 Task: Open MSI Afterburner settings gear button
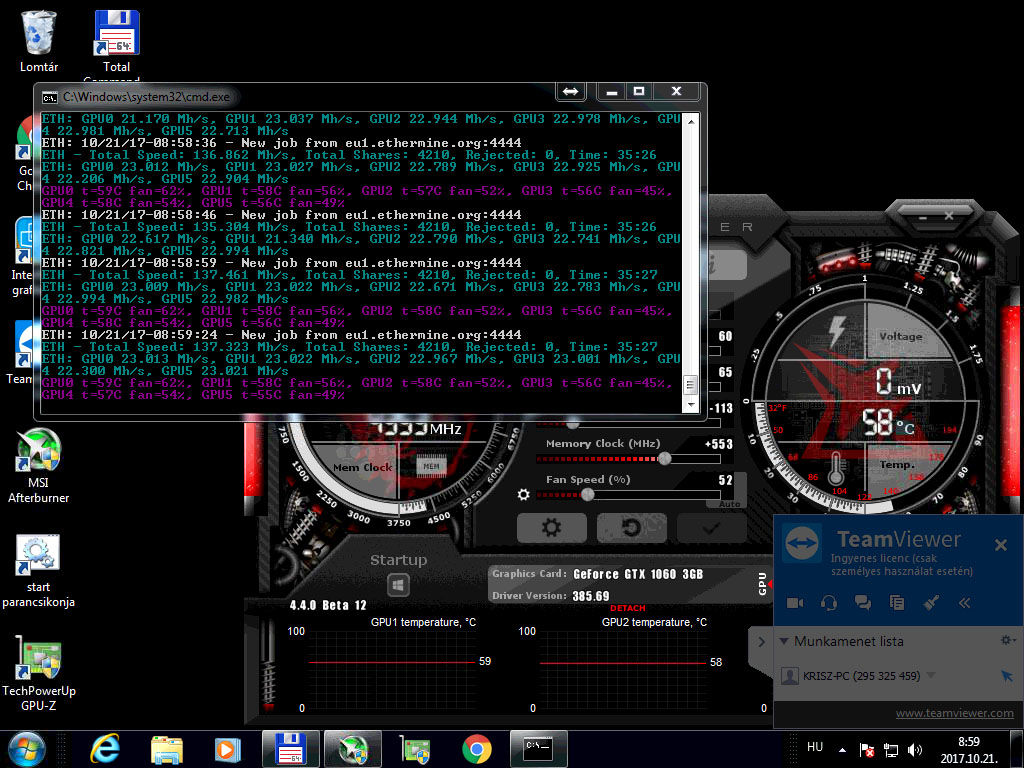(551, 527)
